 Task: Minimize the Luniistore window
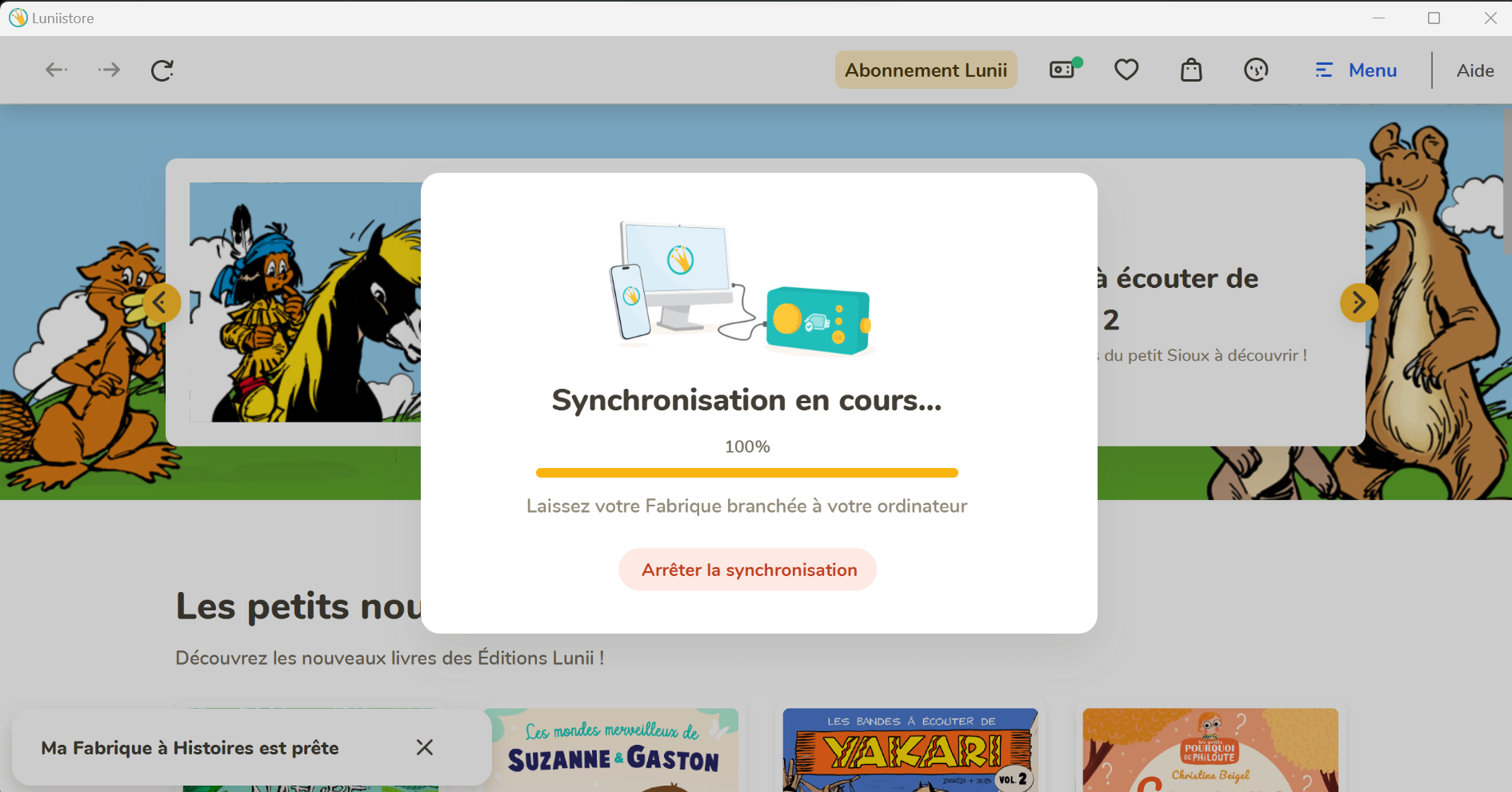(x=1378, y=18)
